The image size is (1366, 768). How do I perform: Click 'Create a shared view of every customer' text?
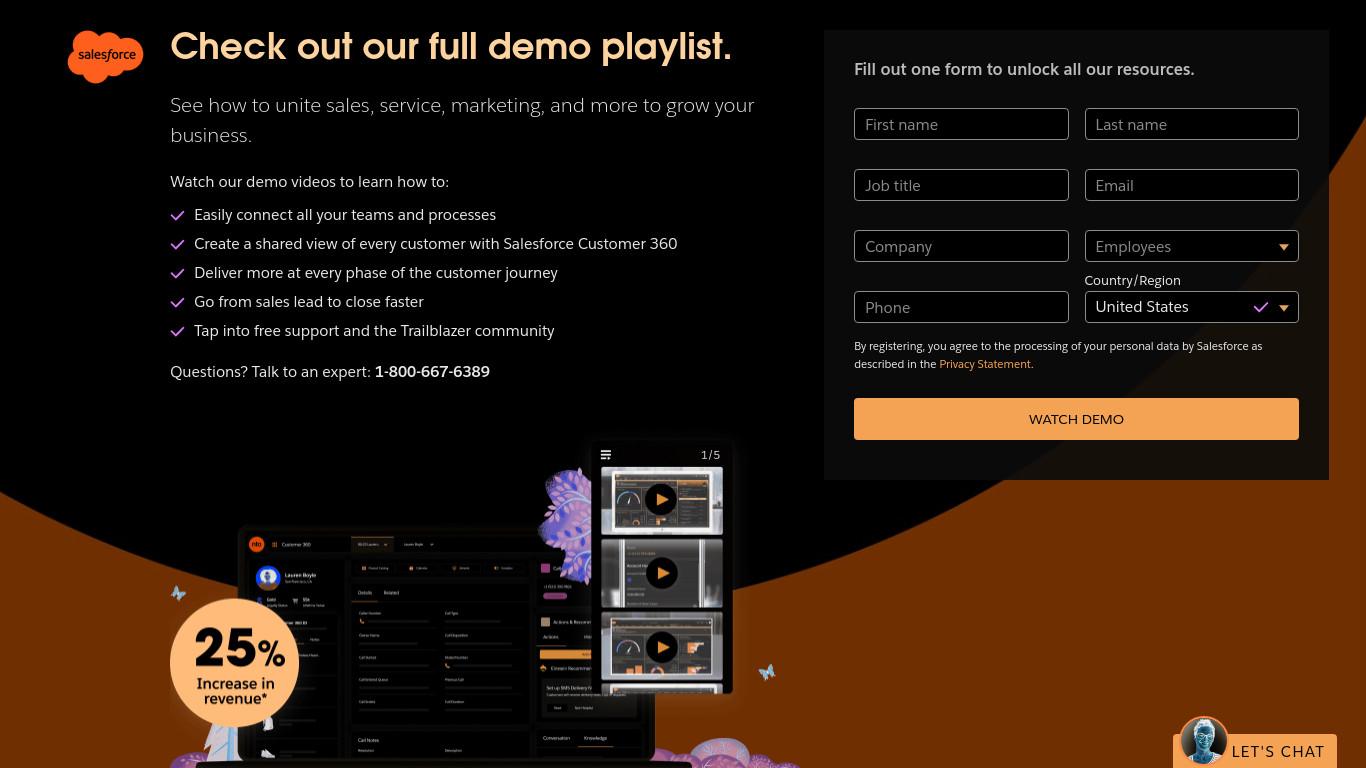click(x=435, y=244)
